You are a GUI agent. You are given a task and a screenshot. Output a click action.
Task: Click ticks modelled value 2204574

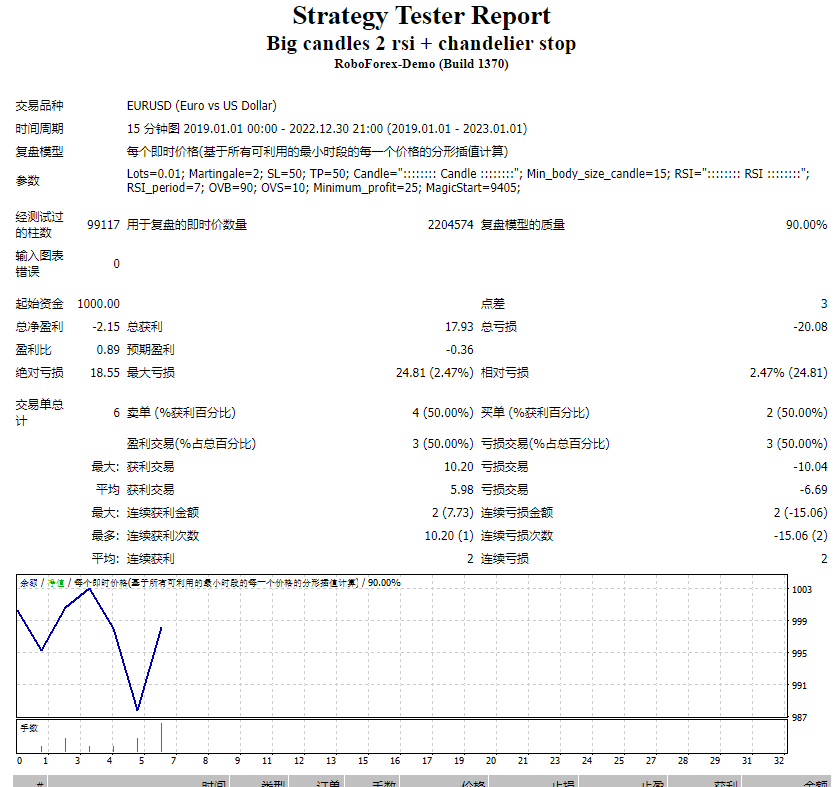click(x=451, y=224)
